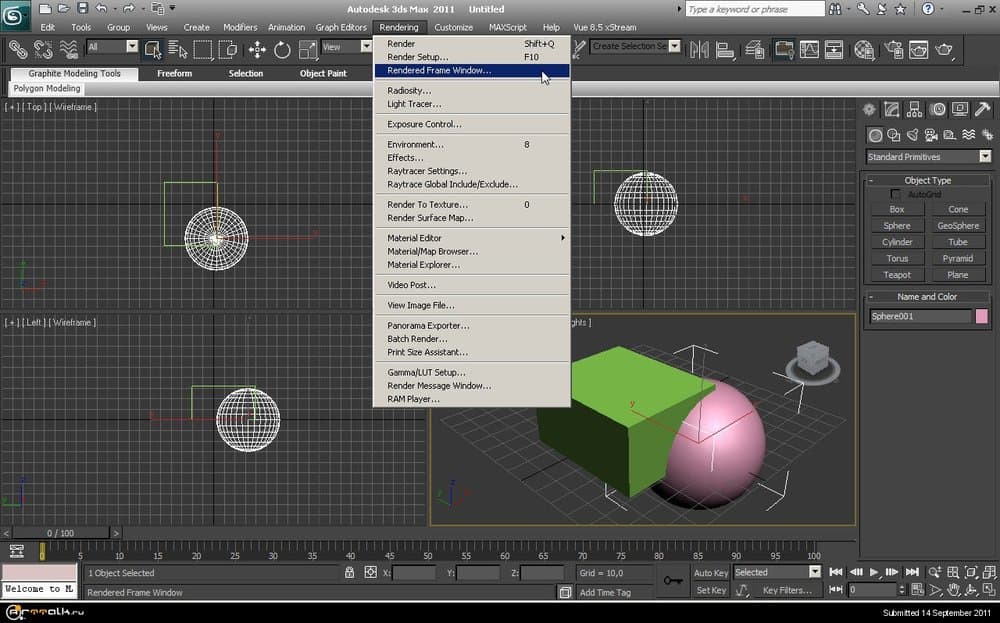The height and width of the screenshot is (623, 1000).
Task: Open the Quick Access toolbar dropdown arrow
Action: click(x=172, y=8)
